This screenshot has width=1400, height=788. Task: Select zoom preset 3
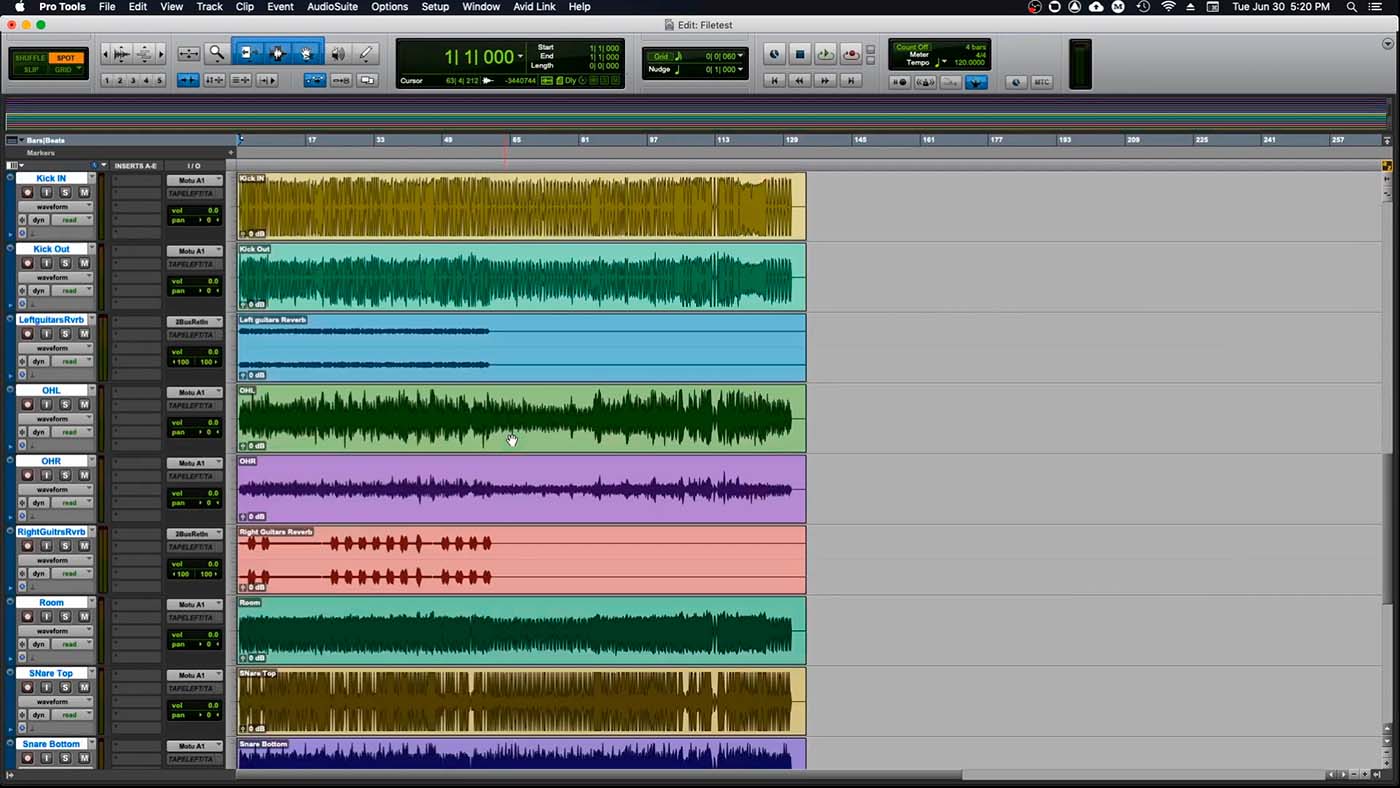point(133,81)
